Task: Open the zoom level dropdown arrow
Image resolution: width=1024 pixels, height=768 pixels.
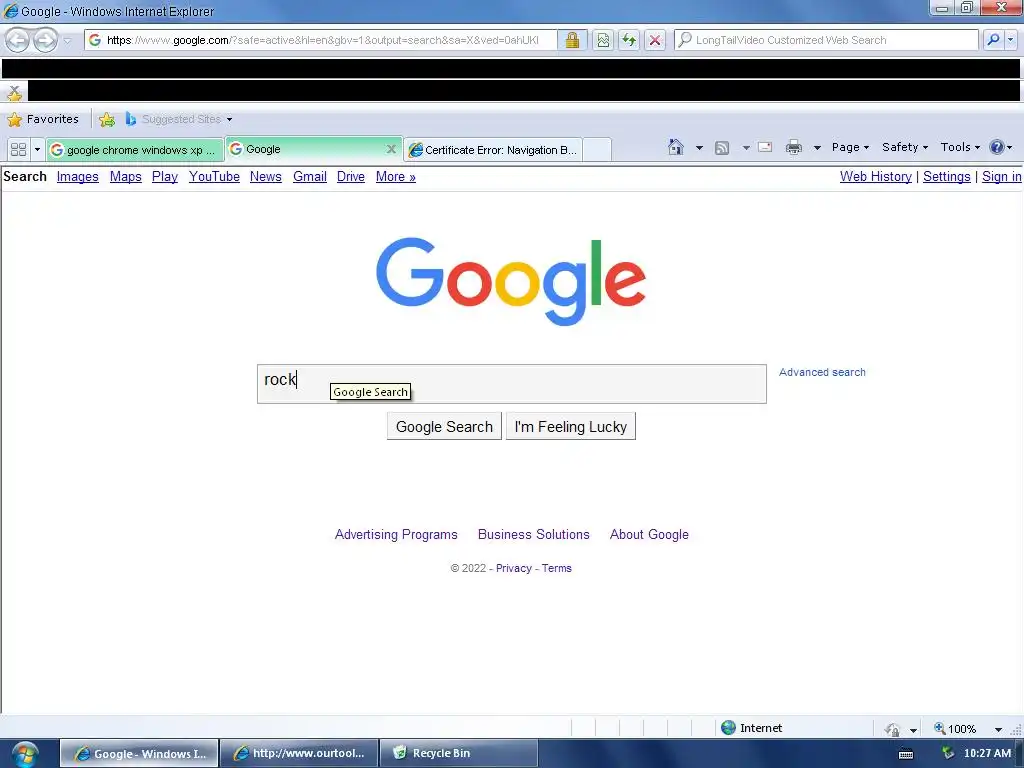Action: [x=998, y=729]
